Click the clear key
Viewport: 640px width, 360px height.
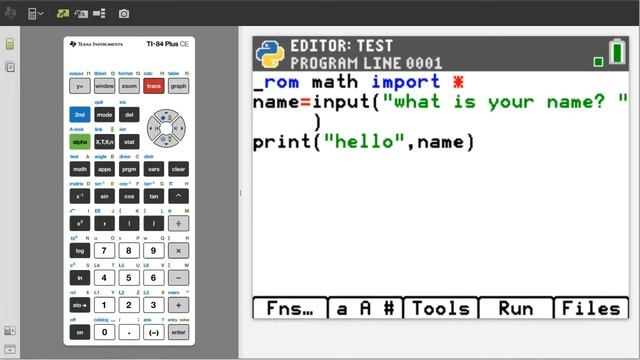178,169
